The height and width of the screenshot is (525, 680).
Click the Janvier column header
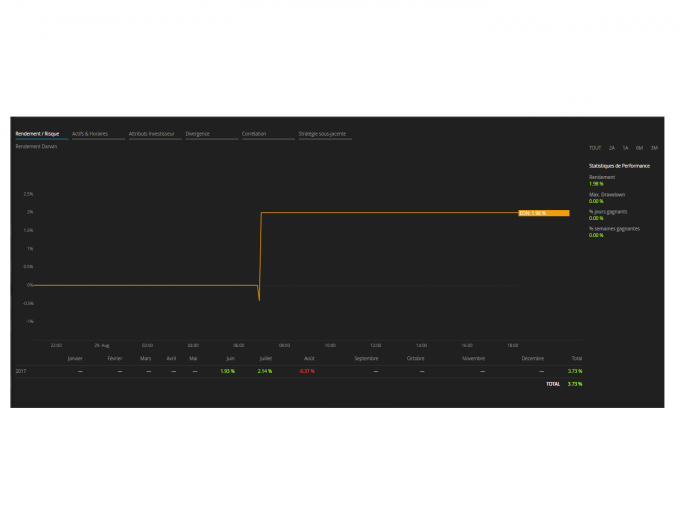75,359
